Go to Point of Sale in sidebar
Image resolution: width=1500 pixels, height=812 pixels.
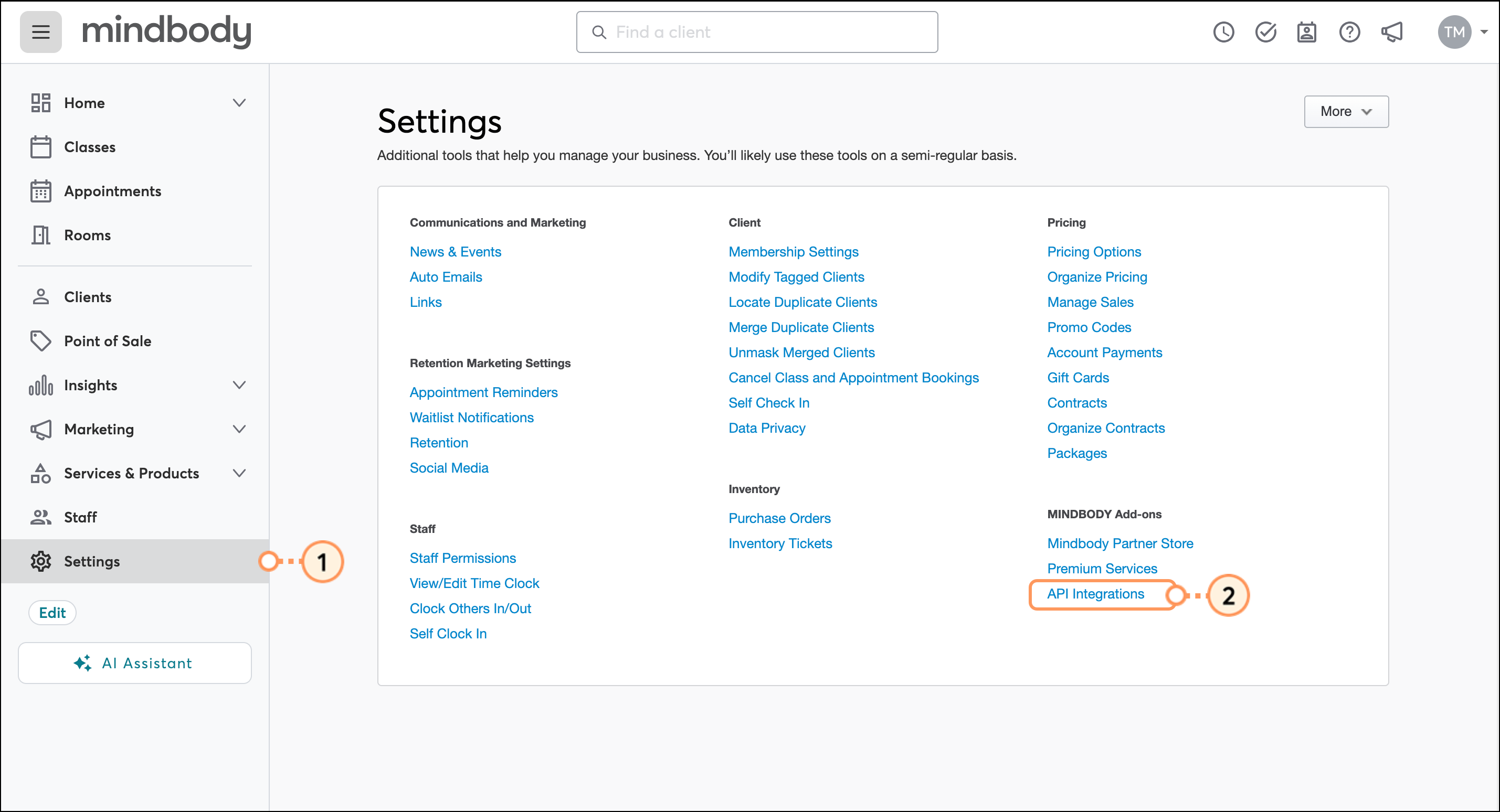click(108, 341)
